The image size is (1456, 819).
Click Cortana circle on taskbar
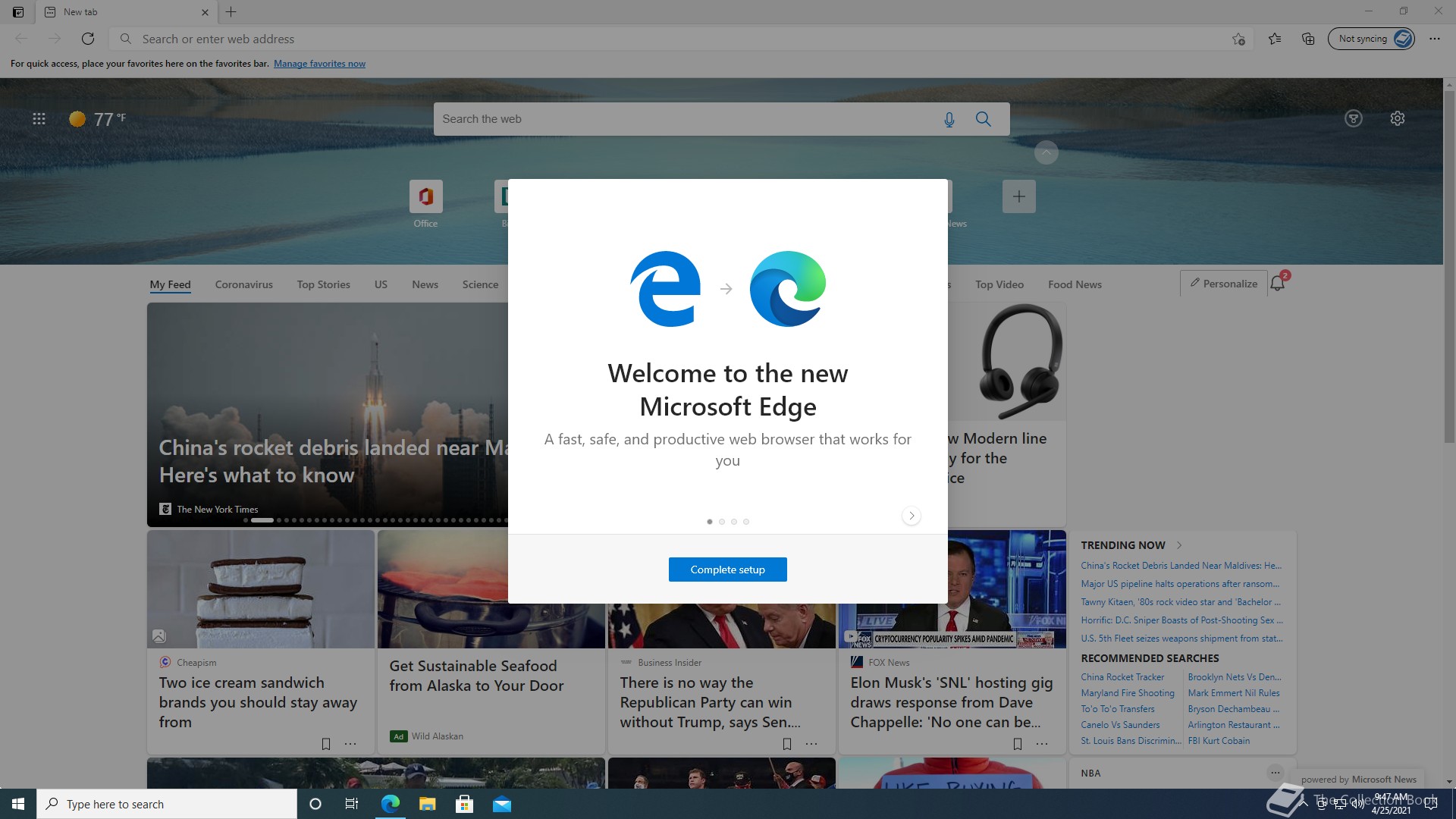coord(315,804)
